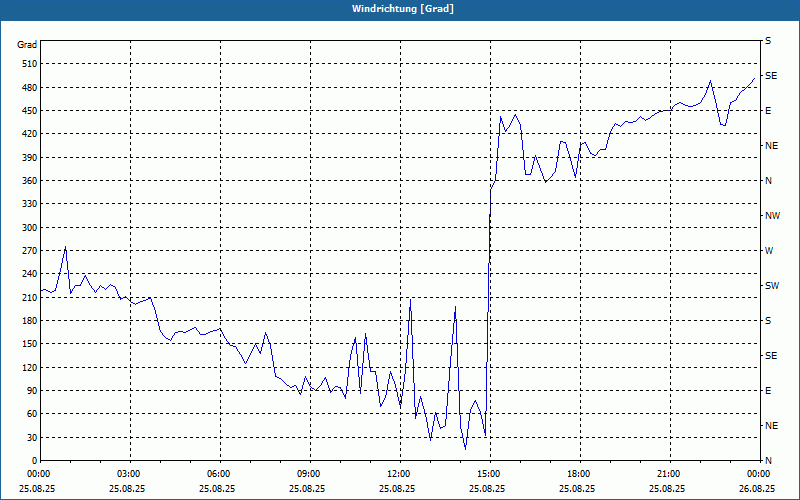Click the NE compass label between 30 and 60
This screenshot has height=500, width=800.
point(771,426)
